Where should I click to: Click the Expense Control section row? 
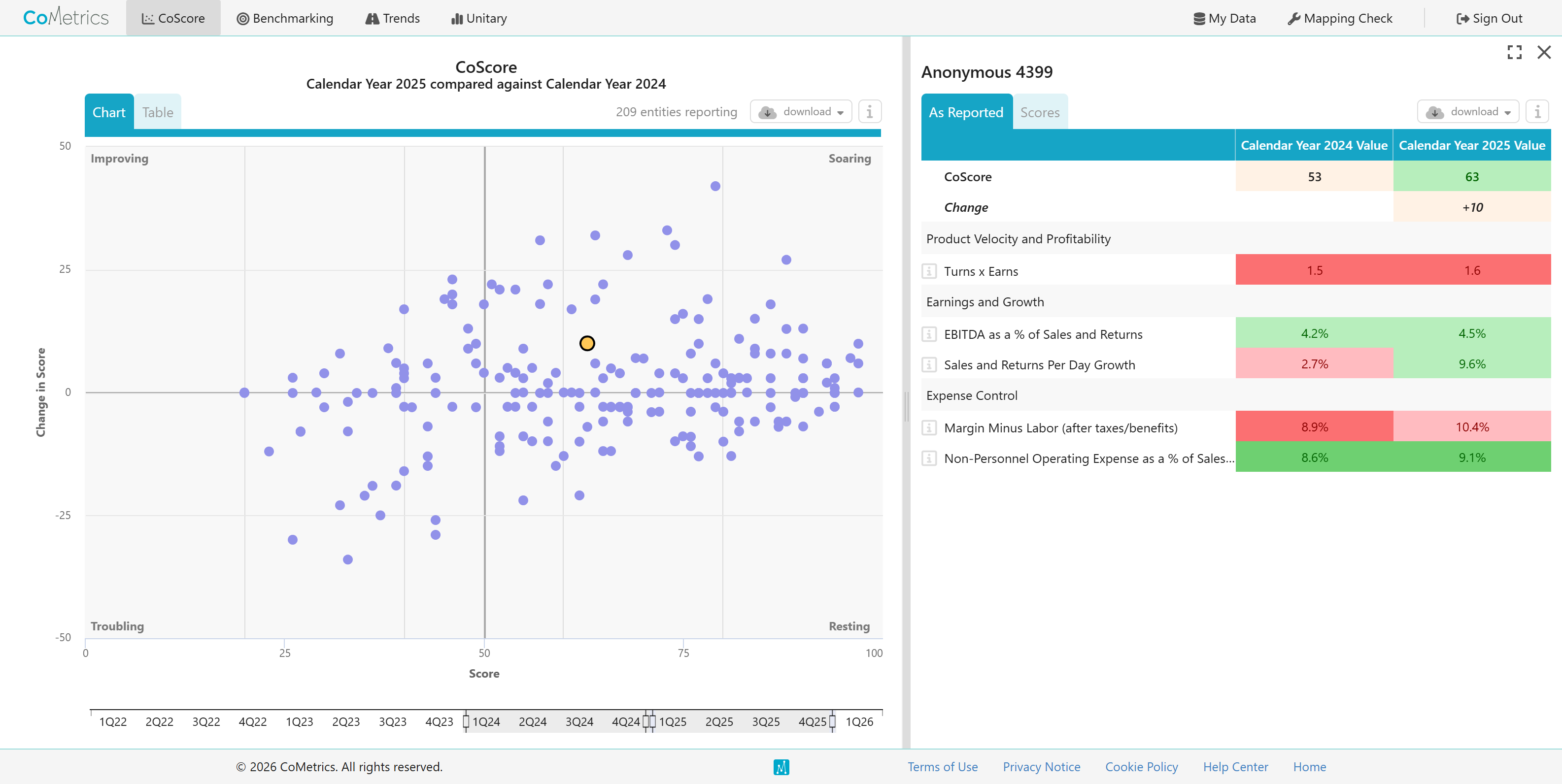[x=1236, y=395]
